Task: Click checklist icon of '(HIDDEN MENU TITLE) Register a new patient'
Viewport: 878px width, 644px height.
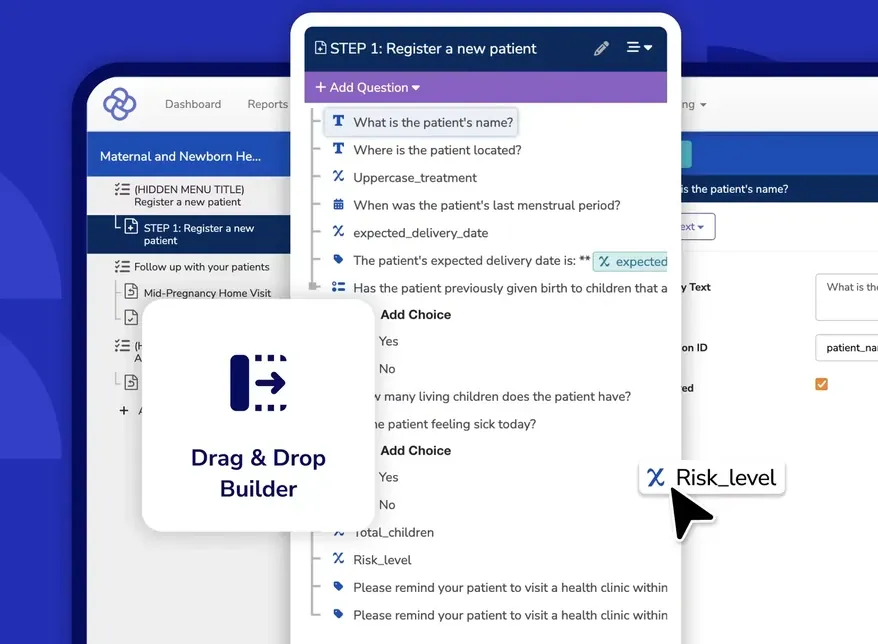Action: point(122,189)
